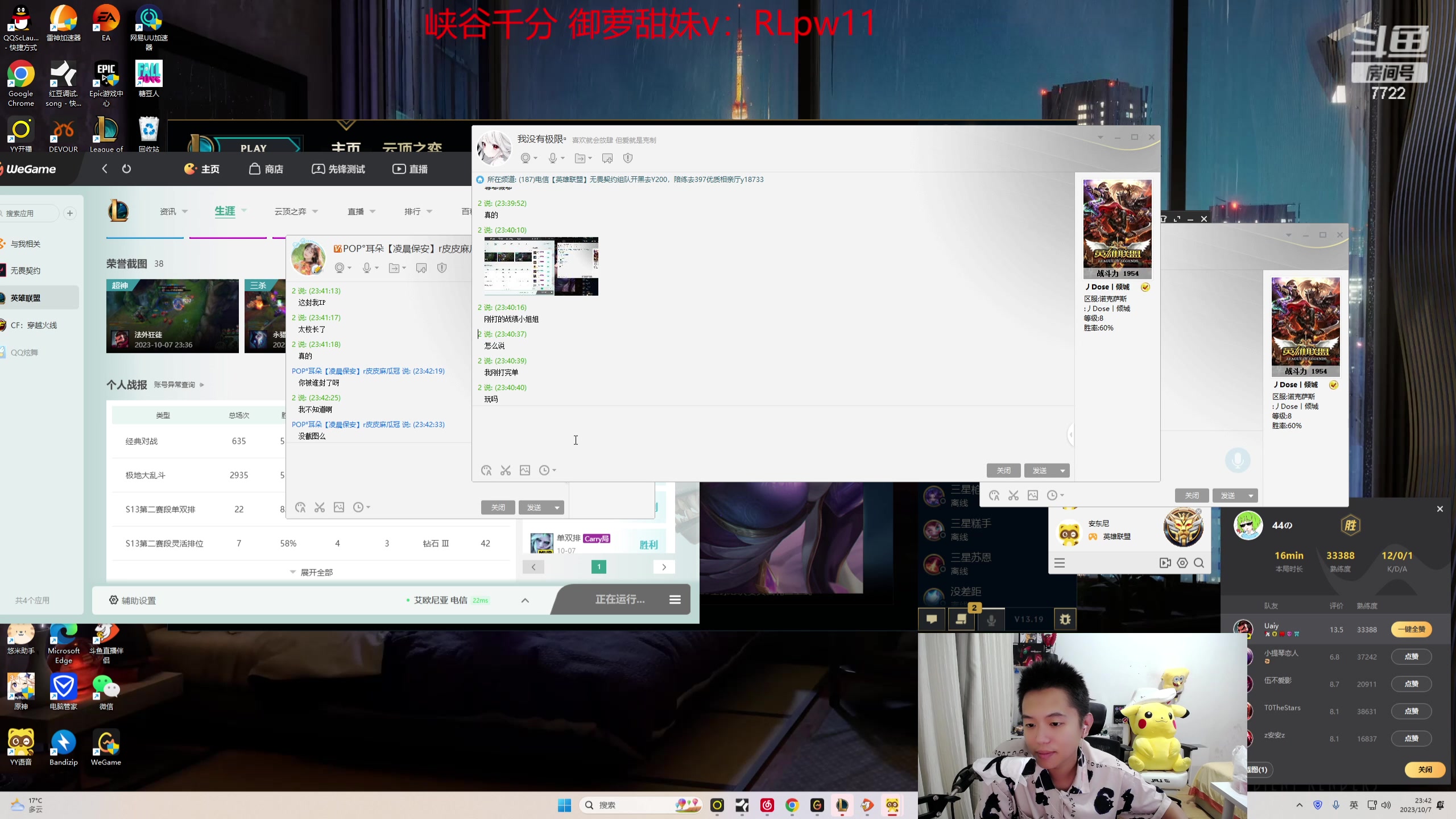Click emoji icon in POP°耳朵 chat window
The width and height of the screenshot is (1456, 819).
(300, 507)
